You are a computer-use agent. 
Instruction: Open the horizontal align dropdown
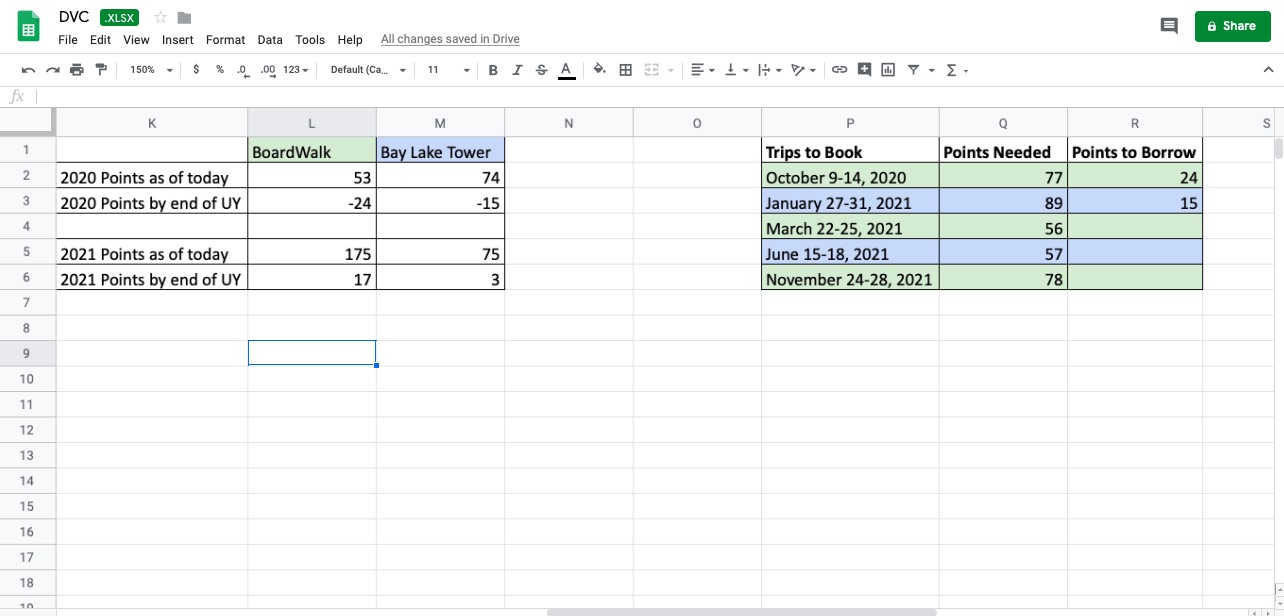pyautogui.click(x=704, y=70)
